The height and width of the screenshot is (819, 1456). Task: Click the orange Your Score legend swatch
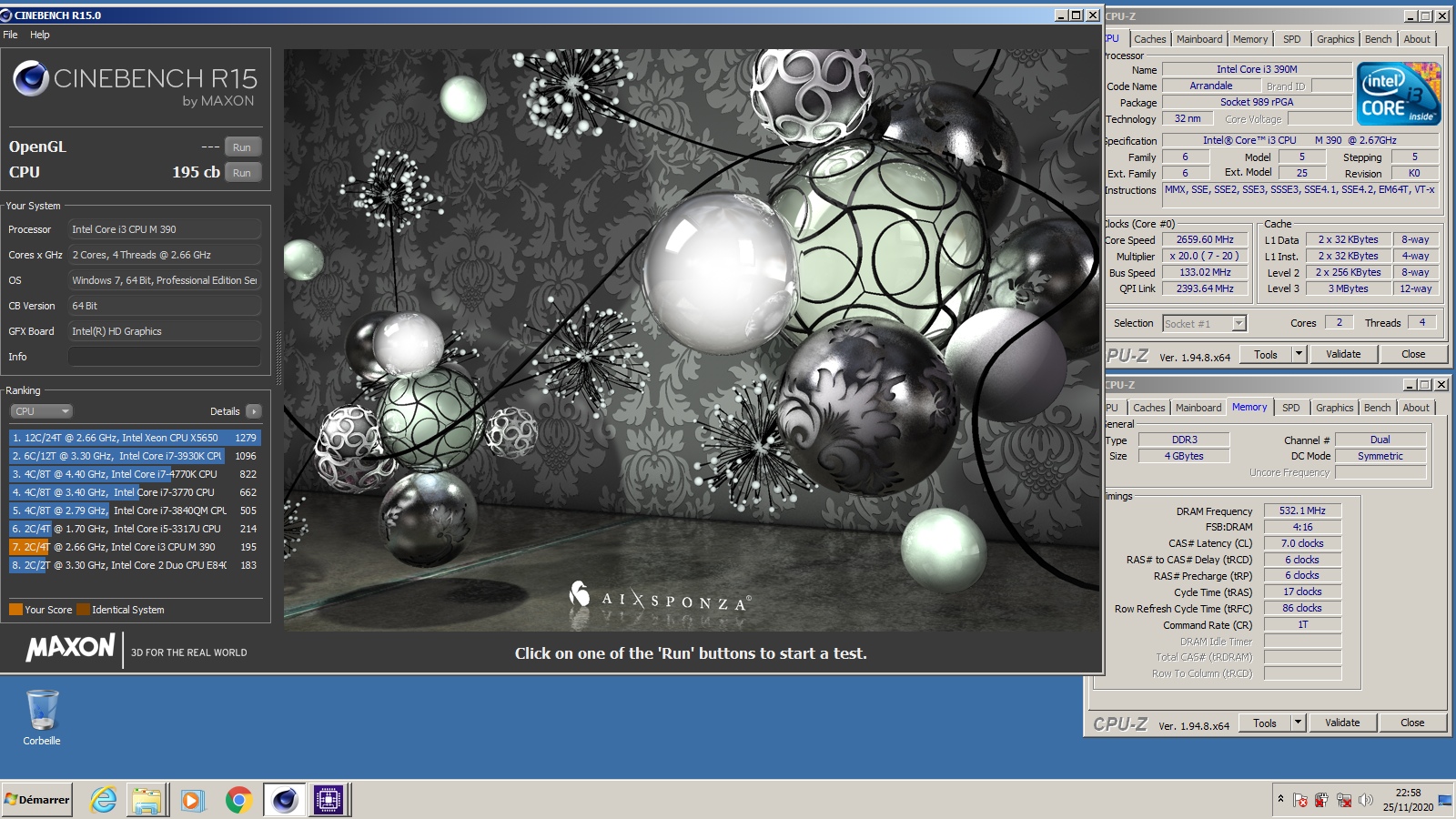coord(15,610)
